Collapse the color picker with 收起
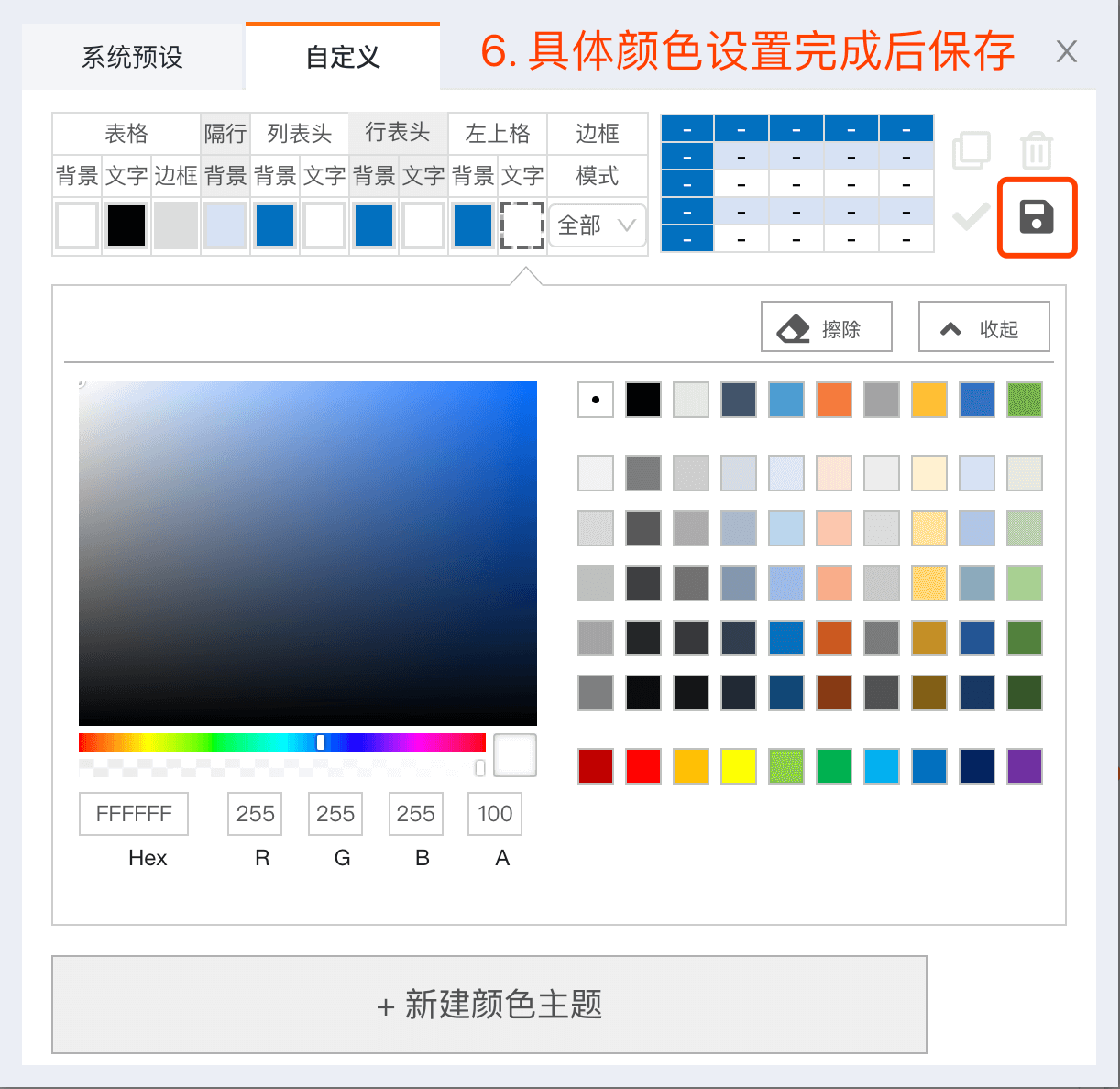The height and width of the screenshot is (1089, 1120). 984,327
